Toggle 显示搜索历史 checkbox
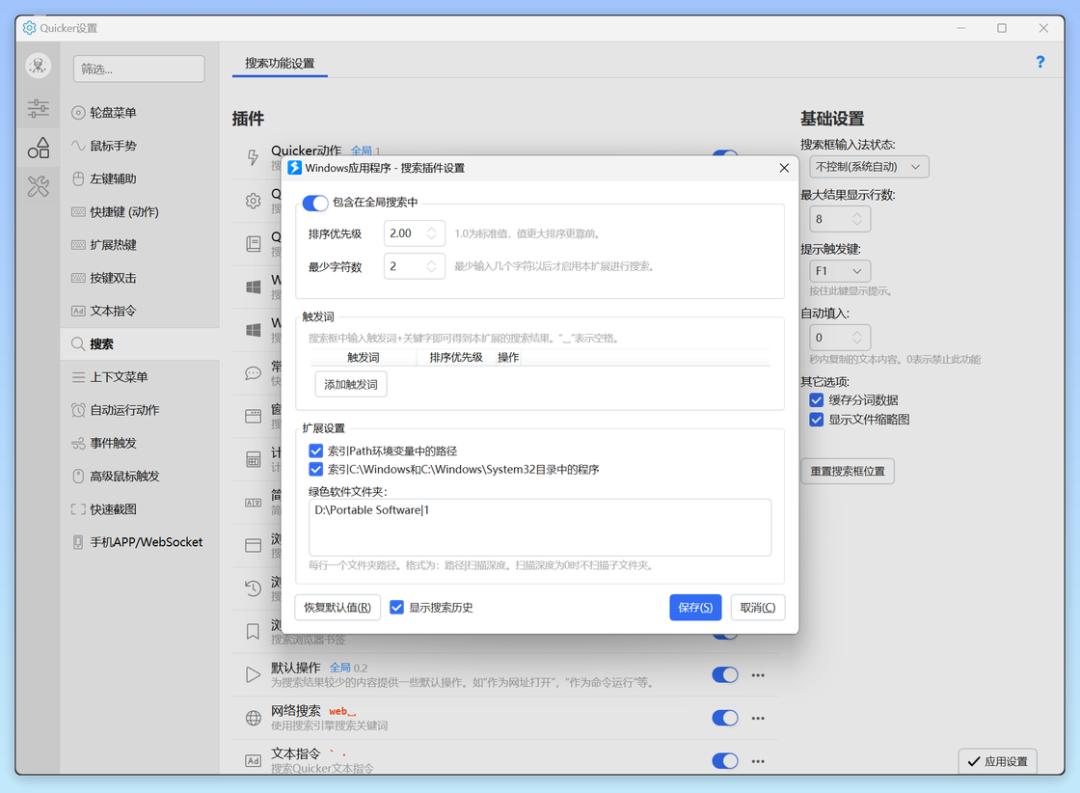The width and height of the screenshot is (1080, 793). coord(396,607)
